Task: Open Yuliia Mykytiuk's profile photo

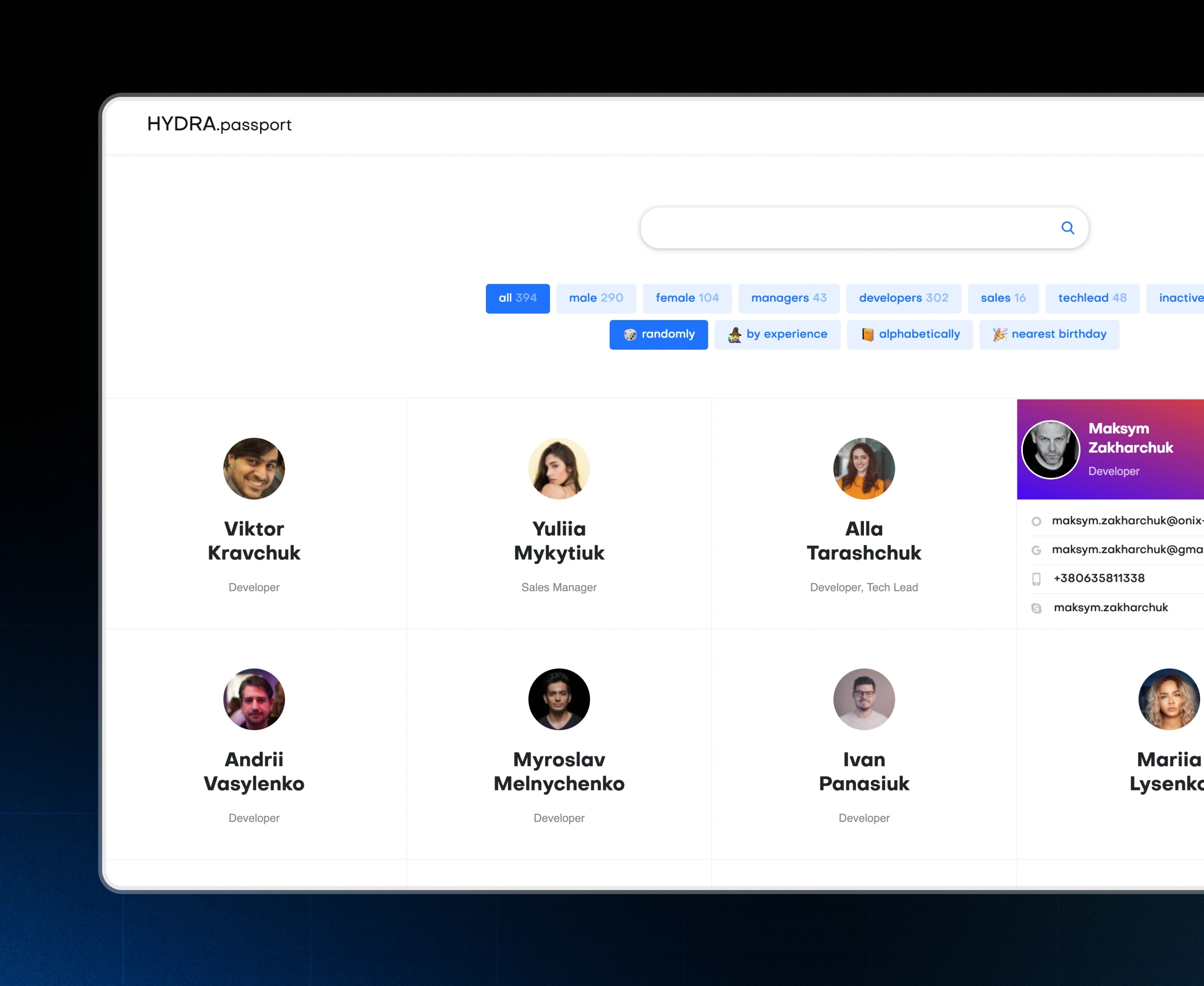Action: [559, 469]
